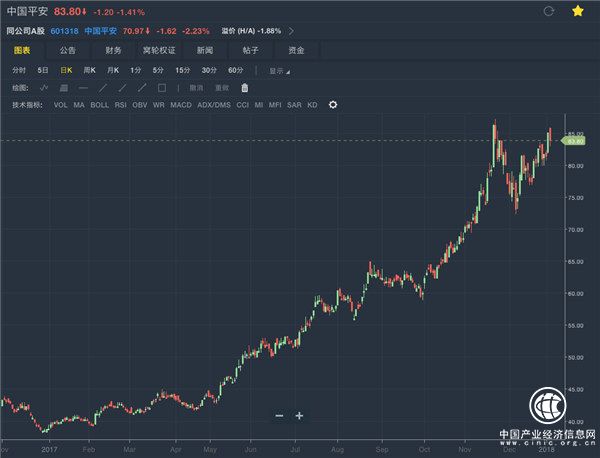Expand the arrow next to 溢价 (H/A)
Image resolution: width=600 pixels, height=458 pixels.
[x=291, y=30]
